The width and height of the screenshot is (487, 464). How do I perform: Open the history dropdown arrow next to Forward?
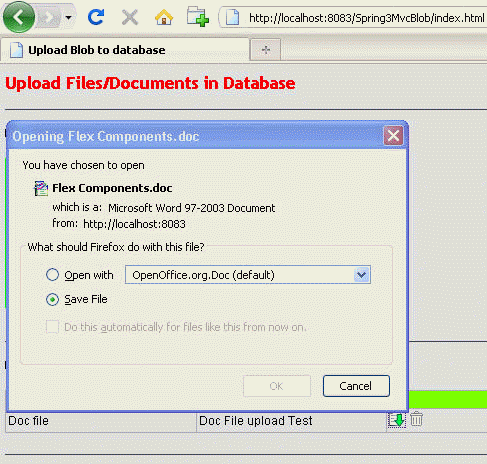[x=68, y=17]
